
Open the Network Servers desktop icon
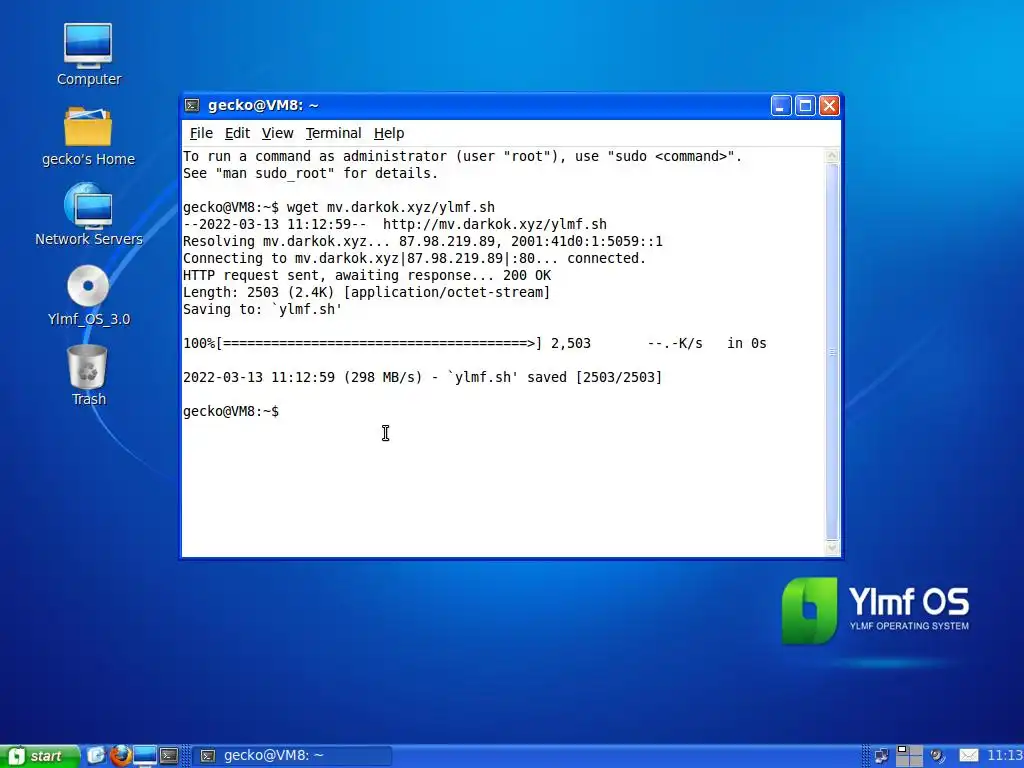point(89,215)
